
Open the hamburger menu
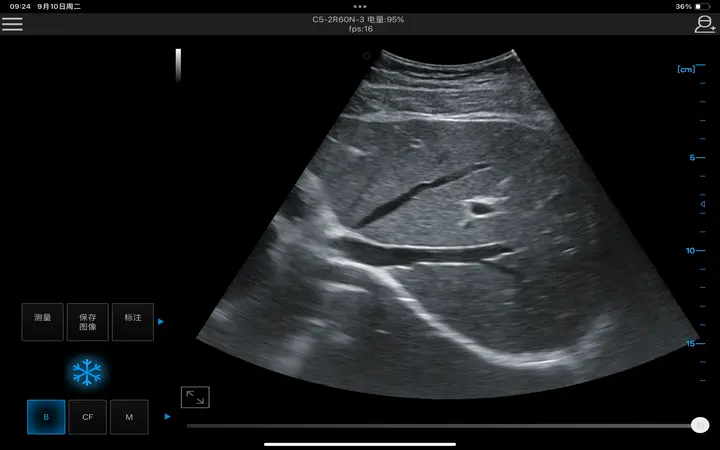pos(12,24)
